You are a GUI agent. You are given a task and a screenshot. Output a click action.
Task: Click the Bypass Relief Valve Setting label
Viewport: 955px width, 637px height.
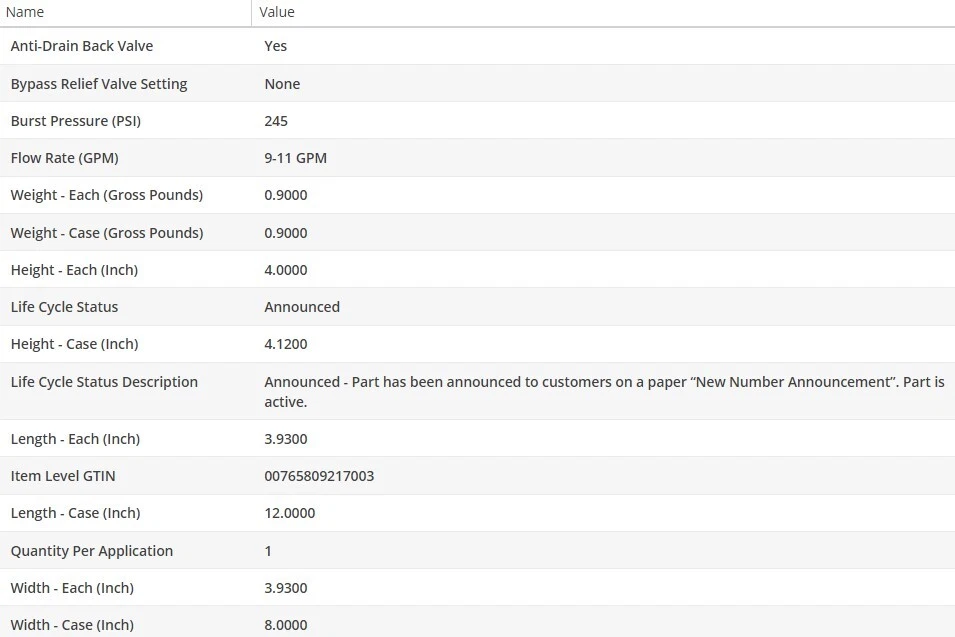tap(99, 84)
